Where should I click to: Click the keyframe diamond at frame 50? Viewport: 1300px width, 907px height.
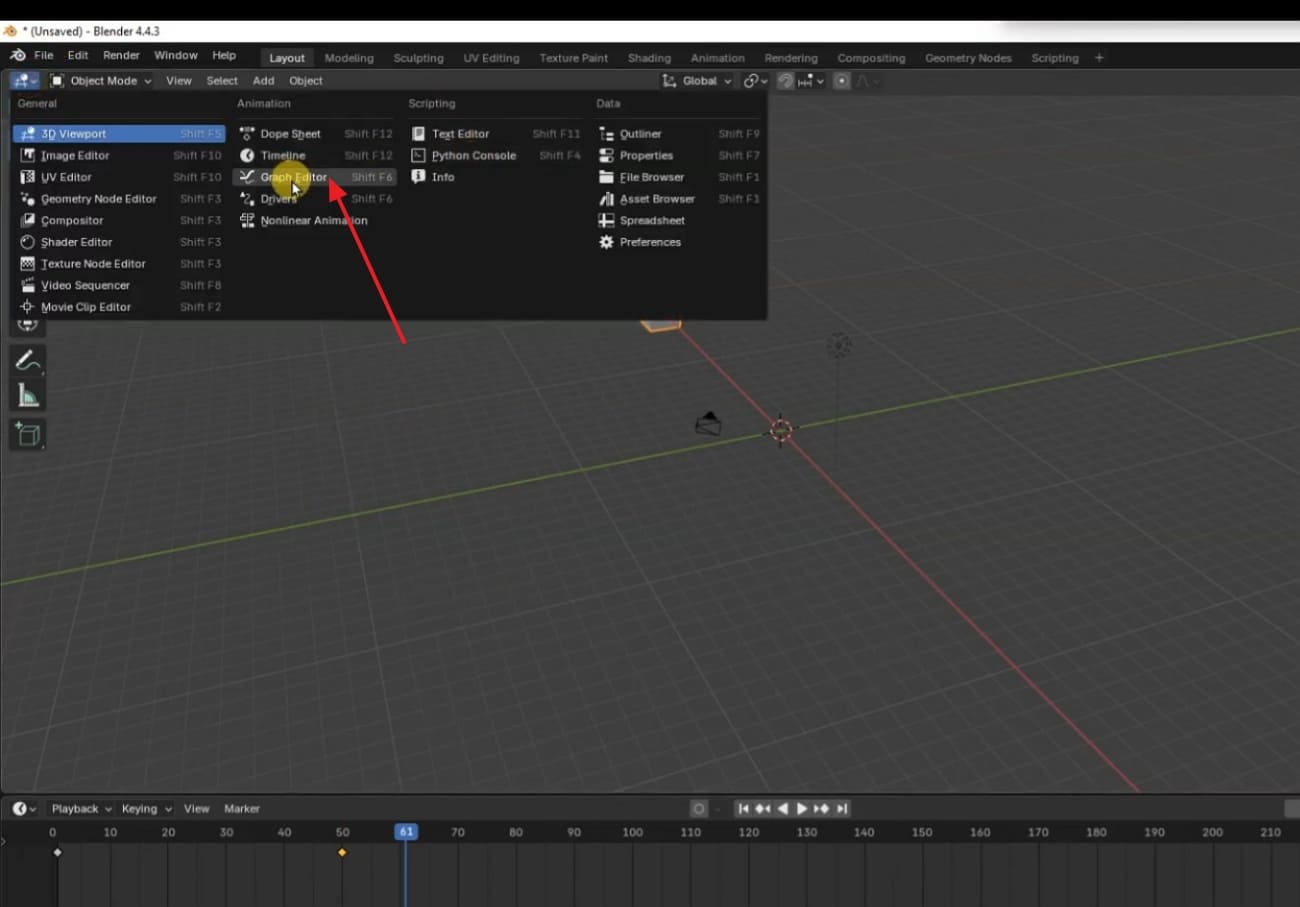point(342,852)
